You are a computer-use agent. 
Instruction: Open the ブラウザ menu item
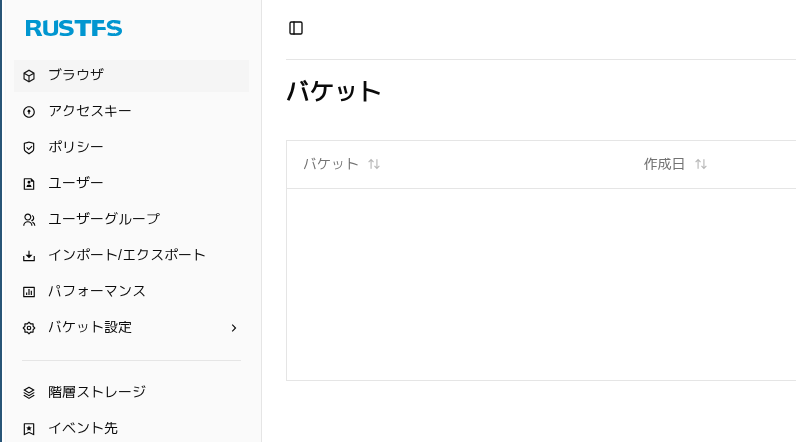click(x=76, y=75)
